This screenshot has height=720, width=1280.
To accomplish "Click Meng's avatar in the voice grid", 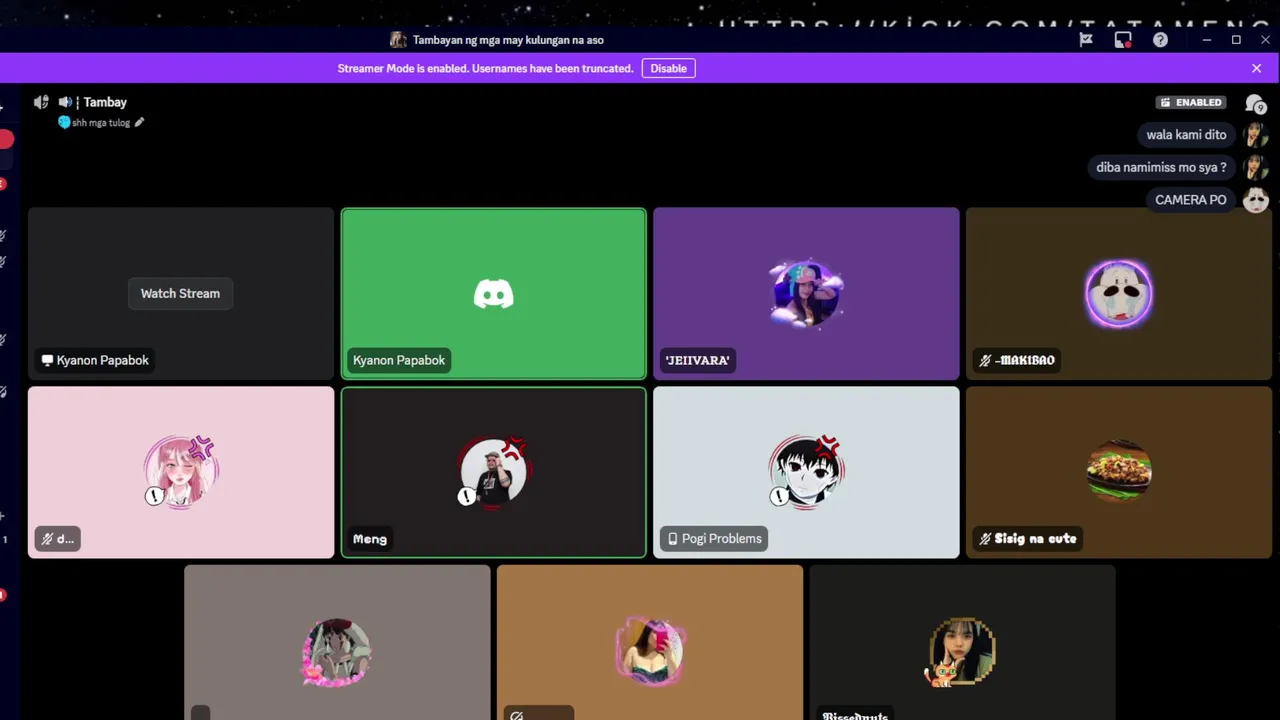I will pos(494,472).
